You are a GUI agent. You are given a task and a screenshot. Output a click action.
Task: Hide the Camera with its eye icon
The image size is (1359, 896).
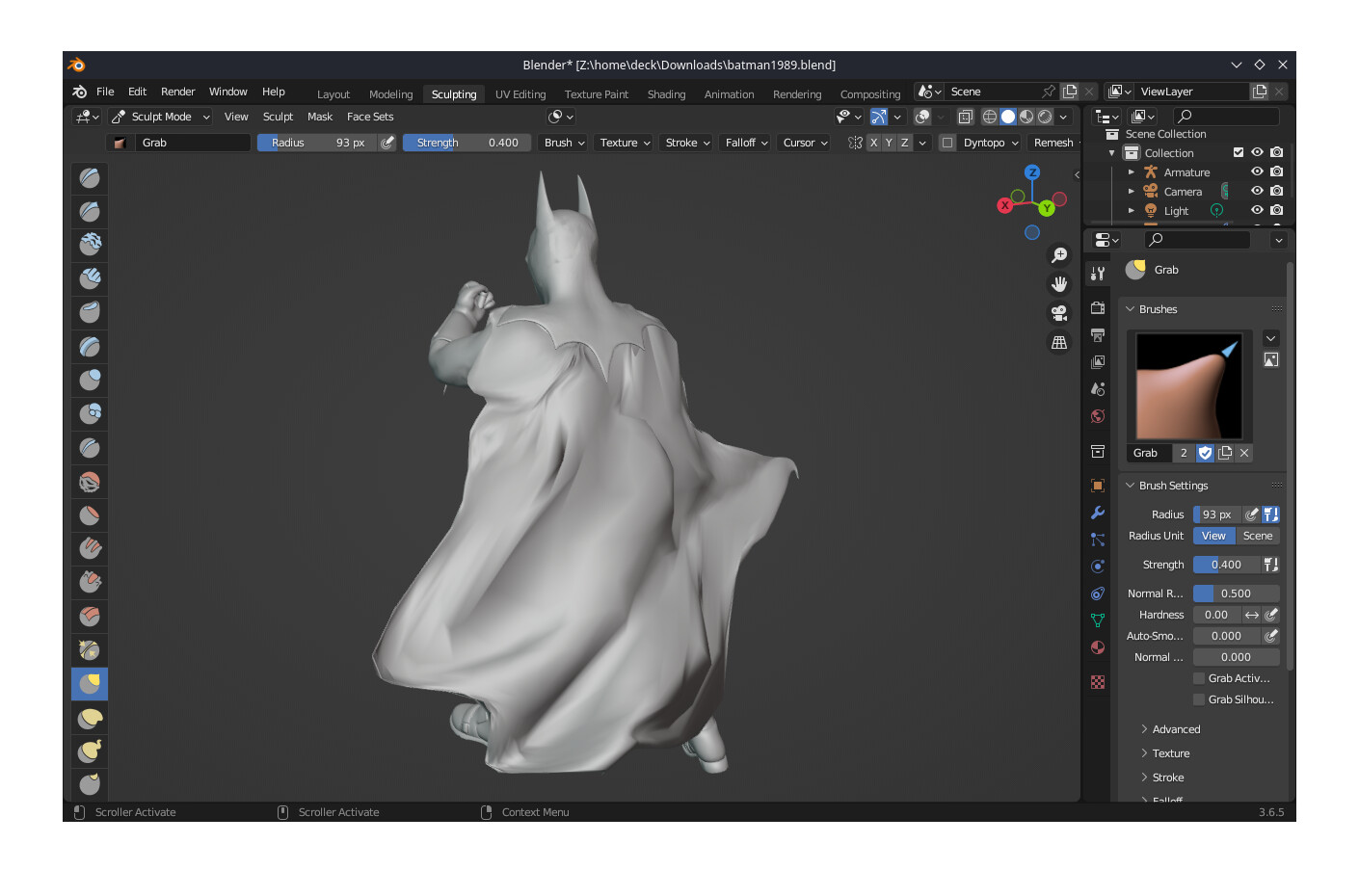click(1257, 191)
